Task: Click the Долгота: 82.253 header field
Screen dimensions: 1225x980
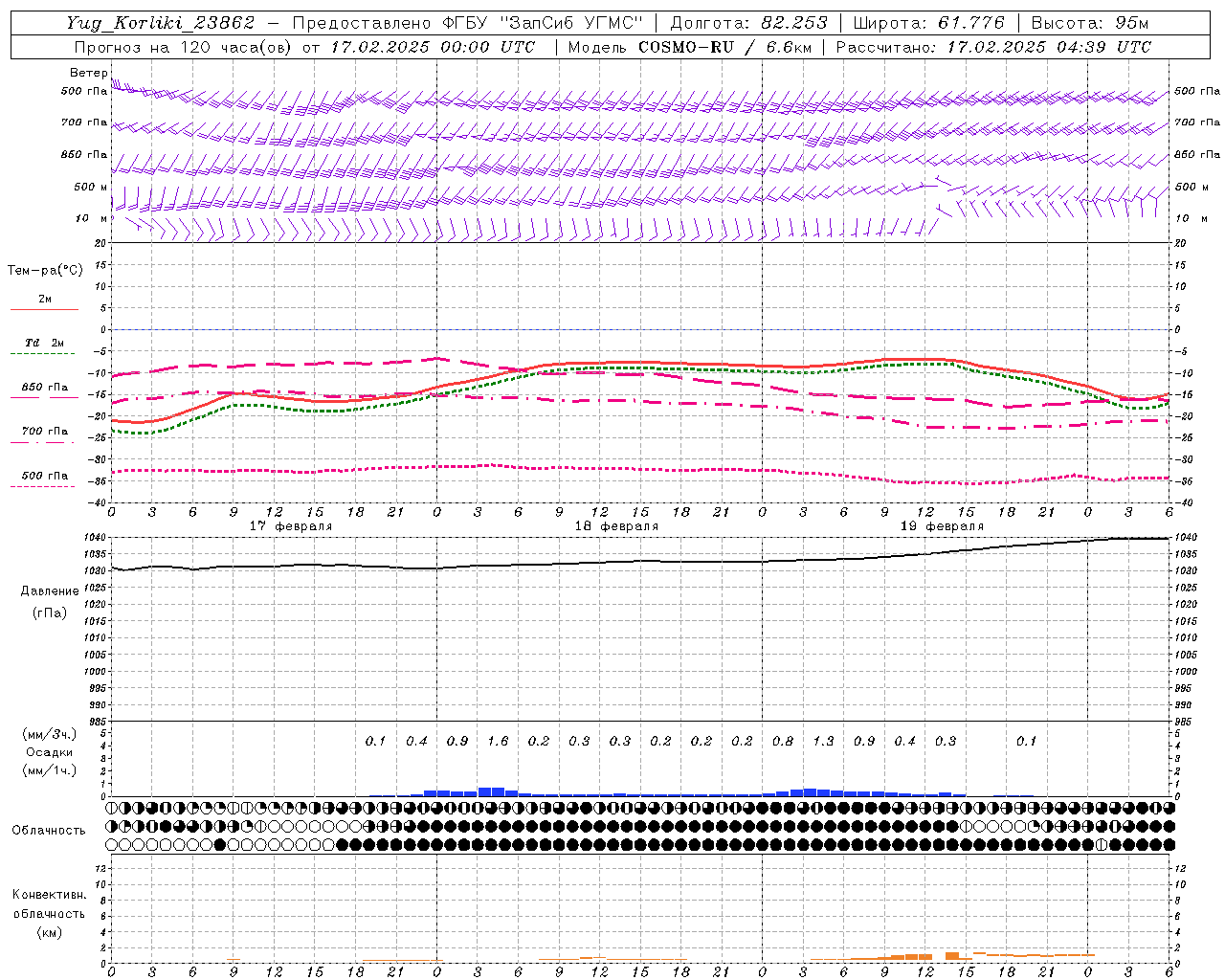Action: click(x=749, y=24)
